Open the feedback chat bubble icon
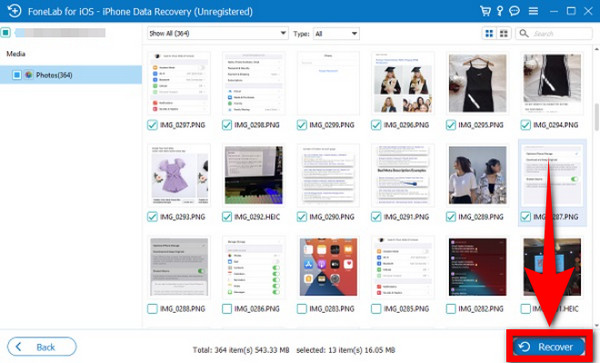 tap(515, 11)
